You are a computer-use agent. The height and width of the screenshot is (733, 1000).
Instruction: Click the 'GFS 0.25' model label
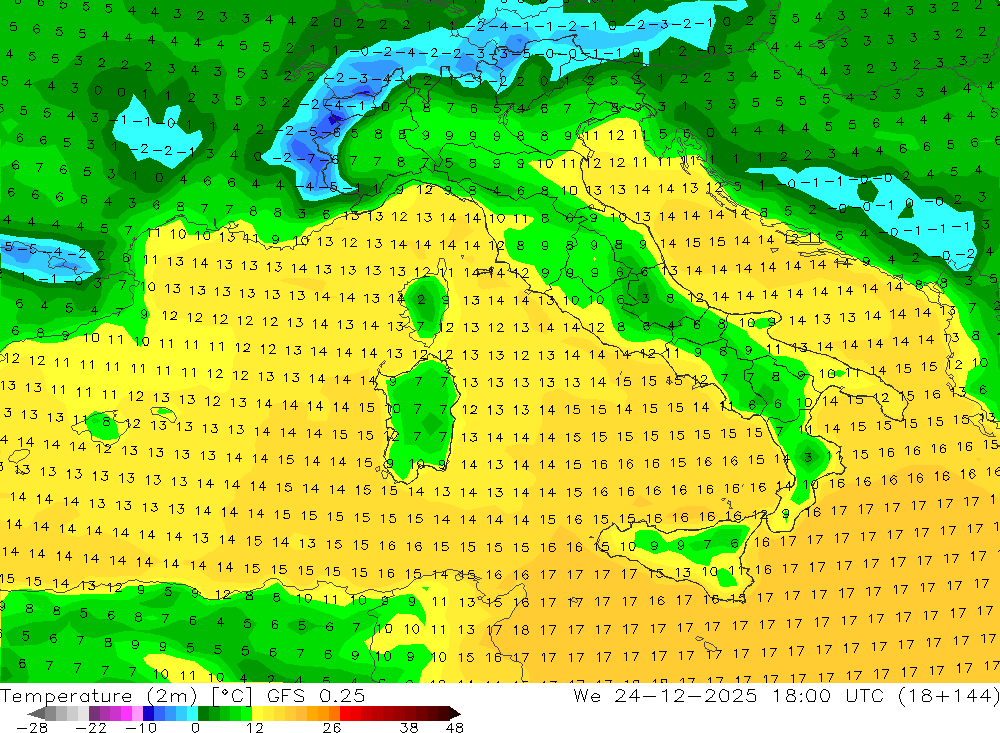[x=316, y=696]
